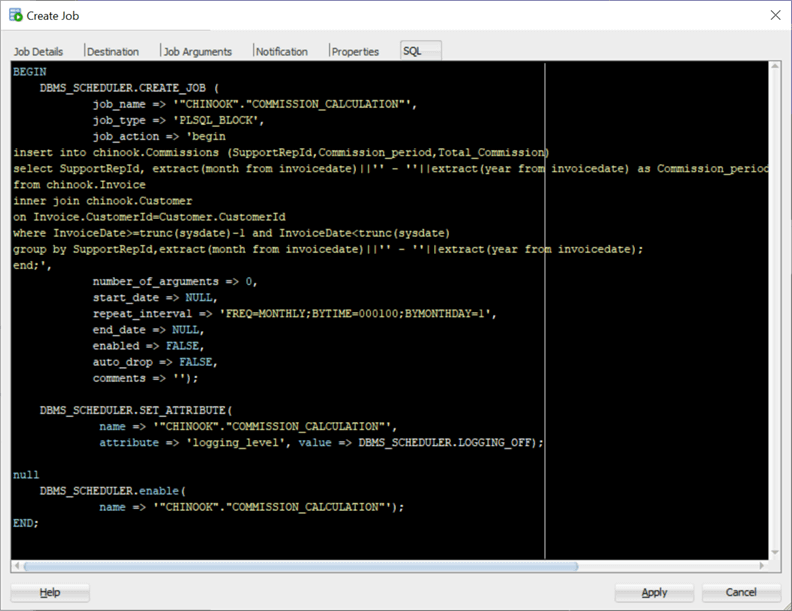Cancel the Create Job dialog
Image resolution: width=792 pixels, height=611 pixels.
click(x=741, y=592)
